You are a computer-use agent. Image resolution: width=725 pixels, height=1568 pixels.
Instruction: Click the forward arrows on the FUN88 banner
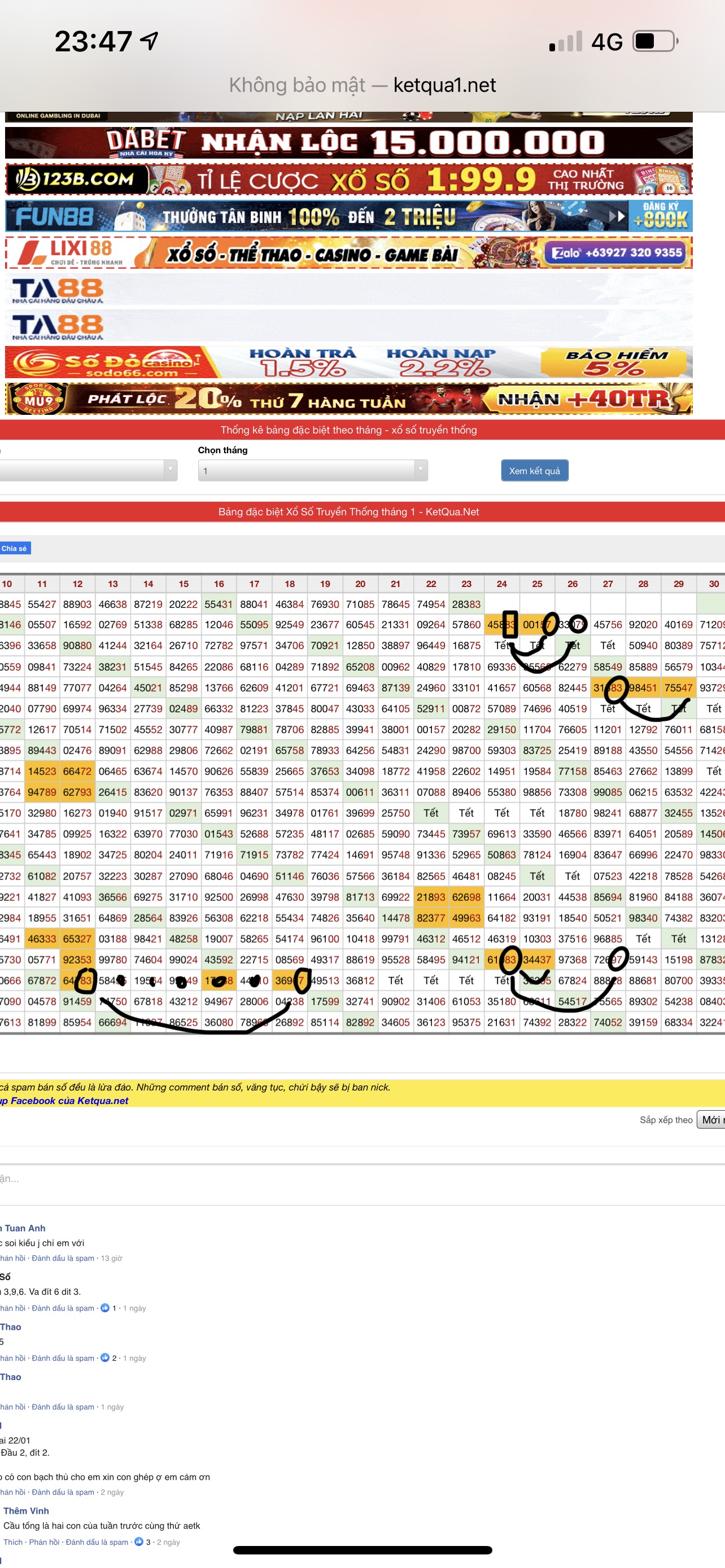point(617,216)
